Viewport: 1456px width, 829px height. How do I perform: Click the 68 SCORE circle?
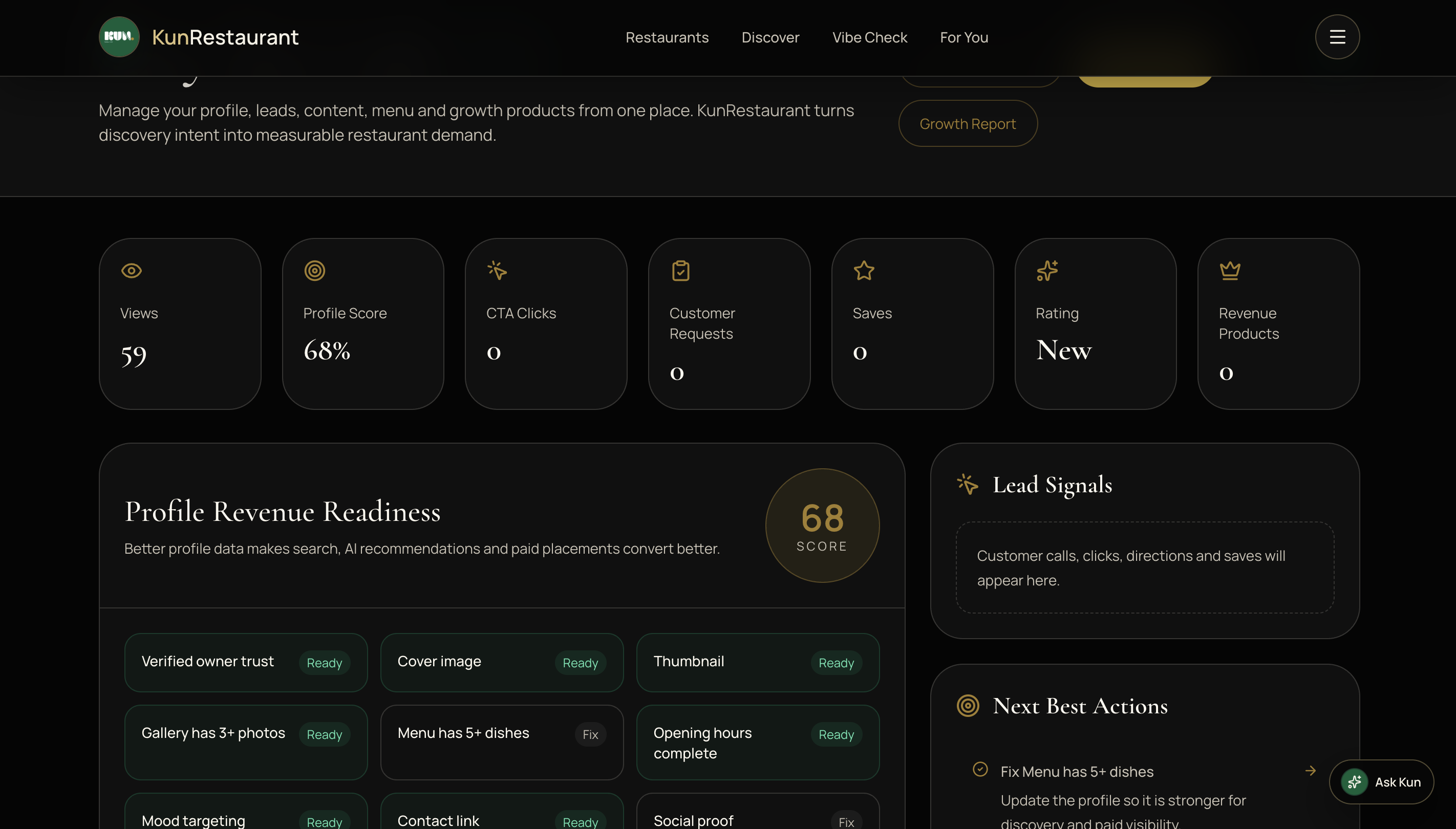coord(822,526)
